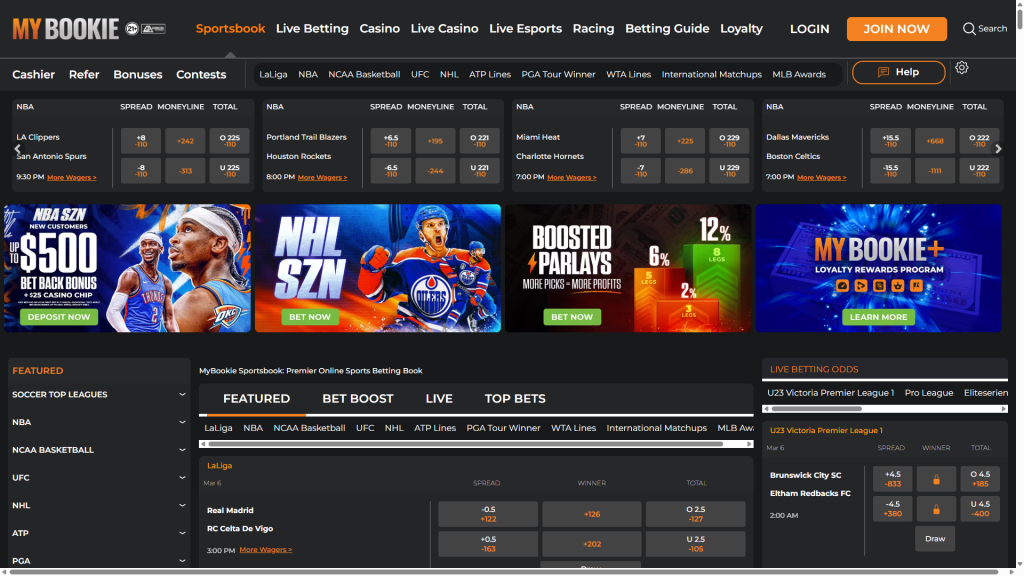The width and height of the screenshot is (1024, 576).
Task: Open the Live Esports menu item
Action: tap(525, 28)
